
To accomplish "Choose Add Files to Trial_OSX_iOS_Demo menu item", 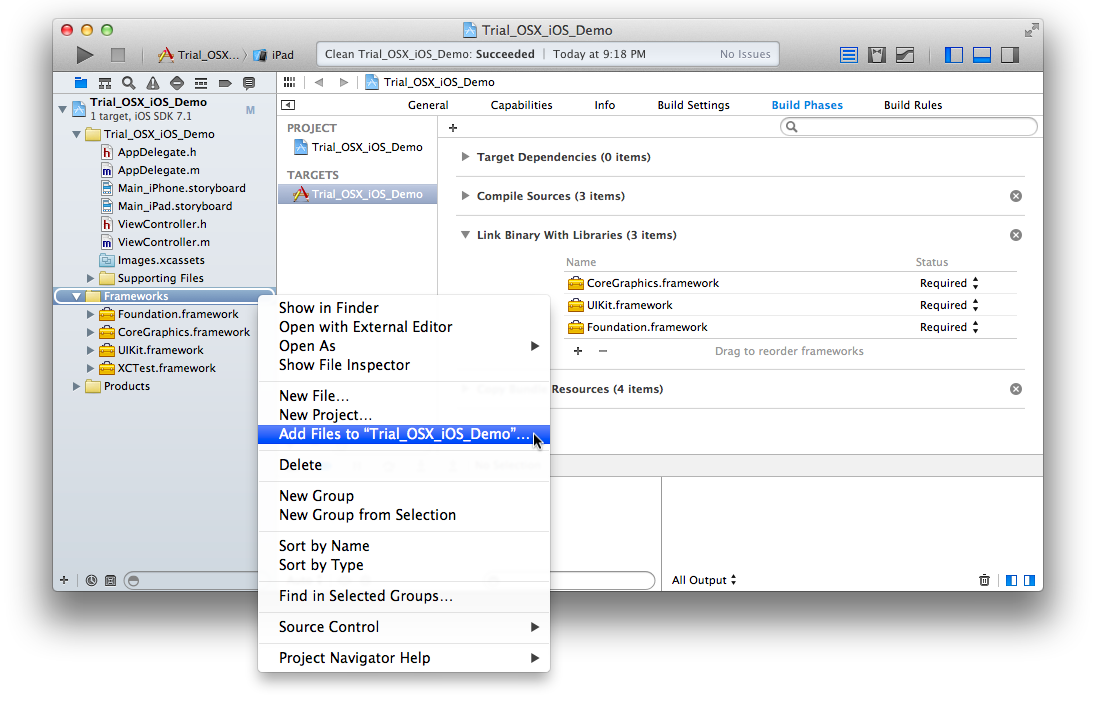I will pyautogui.click(x=404, y=434).
